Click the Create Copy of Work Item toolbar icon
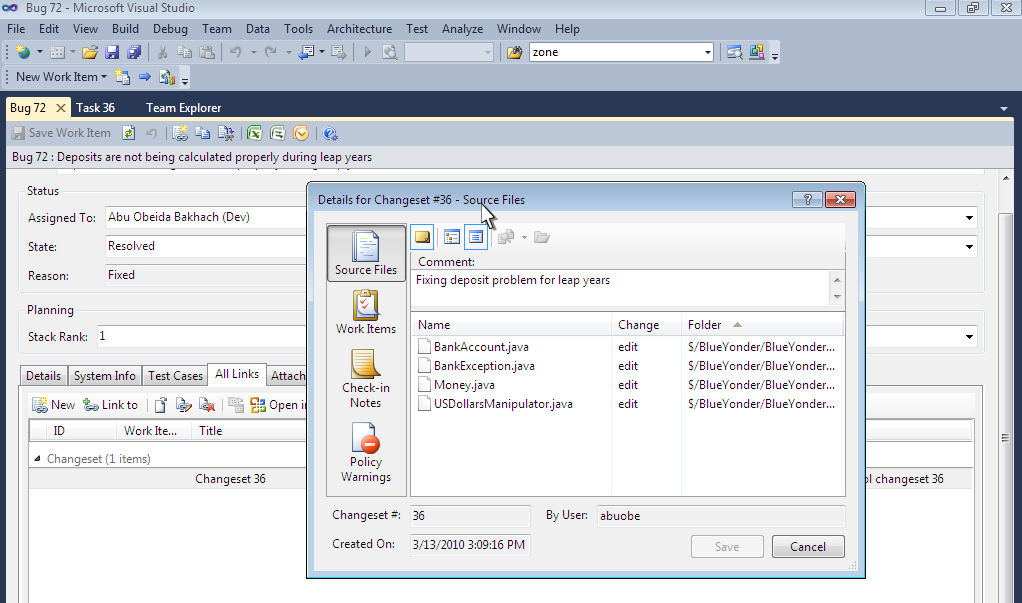Screen dimensions: 1022x603 point(122,77)
